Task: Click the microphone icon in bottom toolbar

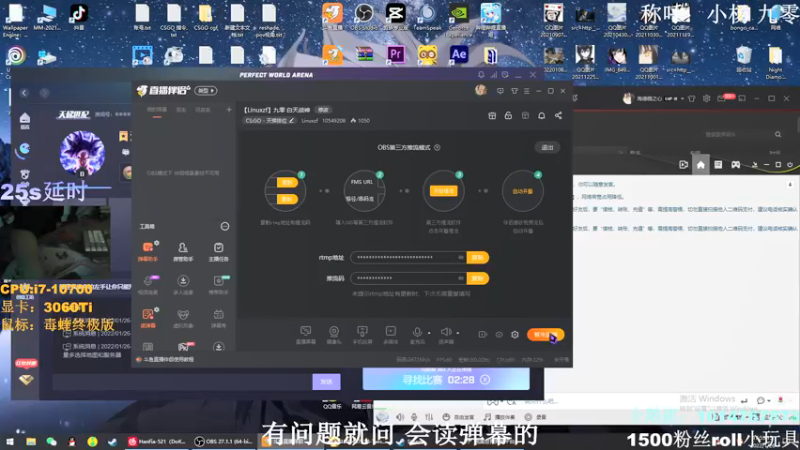Action: (417, 333)
